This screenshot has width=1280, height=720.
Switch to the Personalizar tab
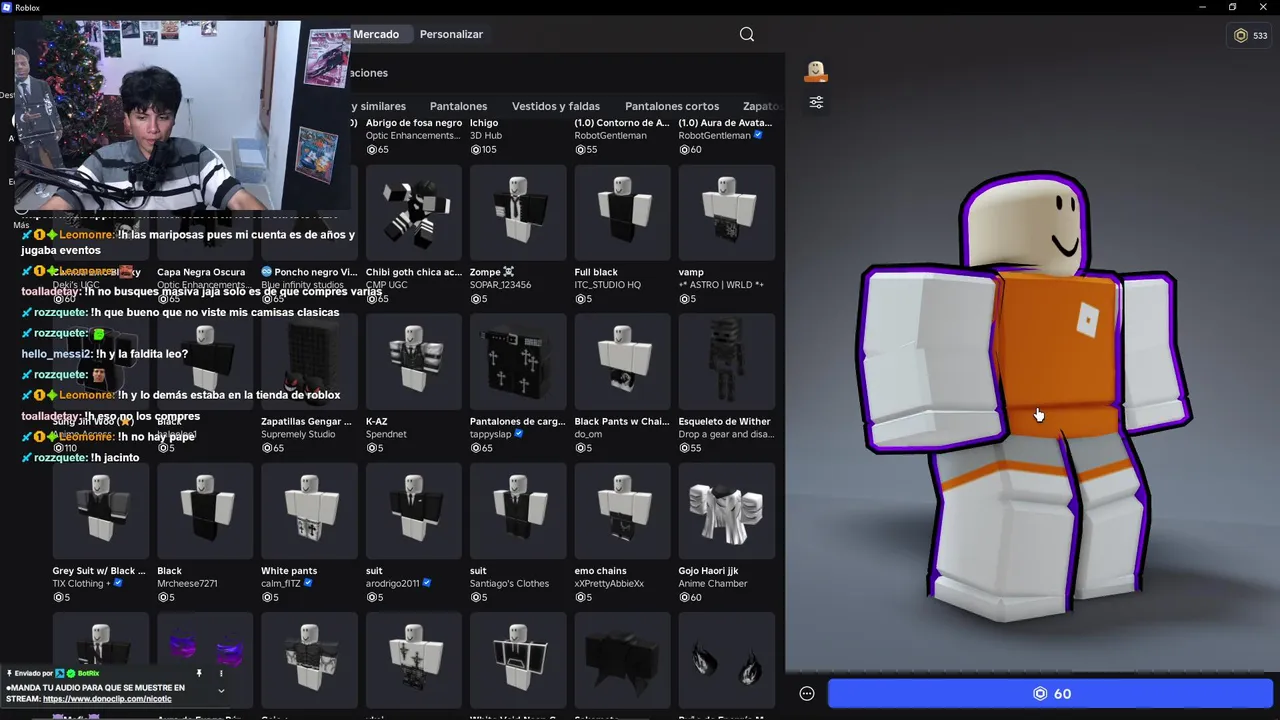click(x=451, y=34)
